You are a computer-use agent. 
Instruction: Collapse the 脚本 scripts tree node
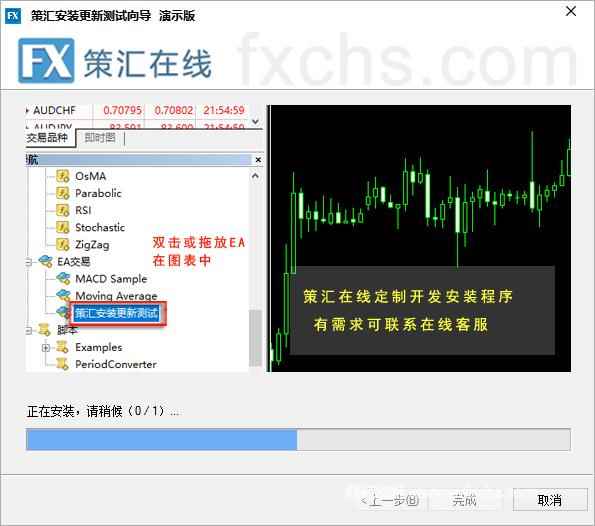29,331
